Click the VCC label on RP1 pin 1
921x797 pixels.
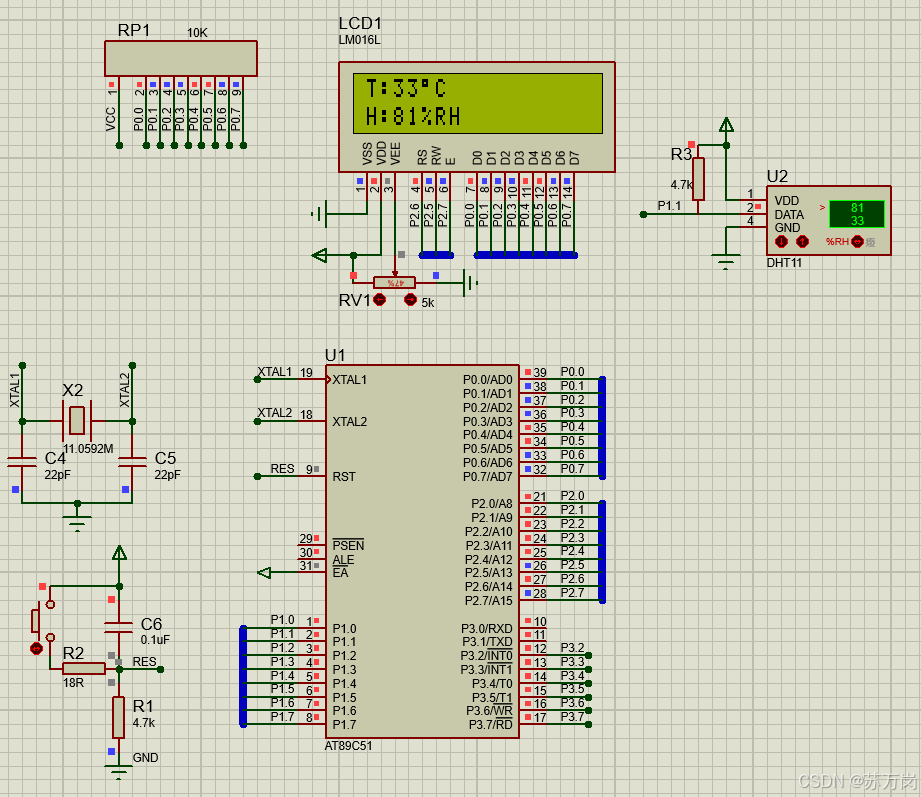[110, 119]
